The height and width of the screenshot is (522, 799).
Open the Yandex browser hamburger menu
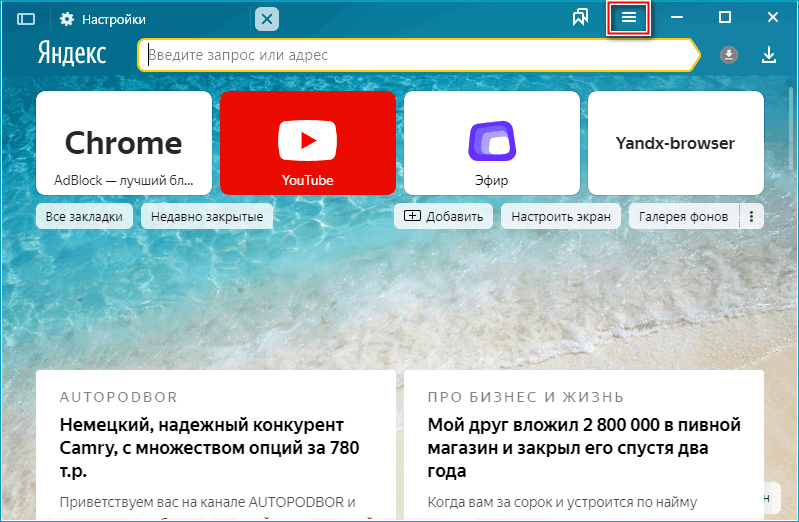[628, 18]
